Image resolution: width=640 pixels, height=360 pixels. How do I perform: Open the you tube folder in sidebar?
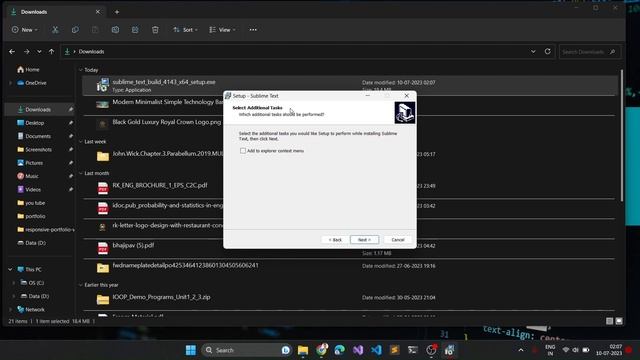(31, 203)
